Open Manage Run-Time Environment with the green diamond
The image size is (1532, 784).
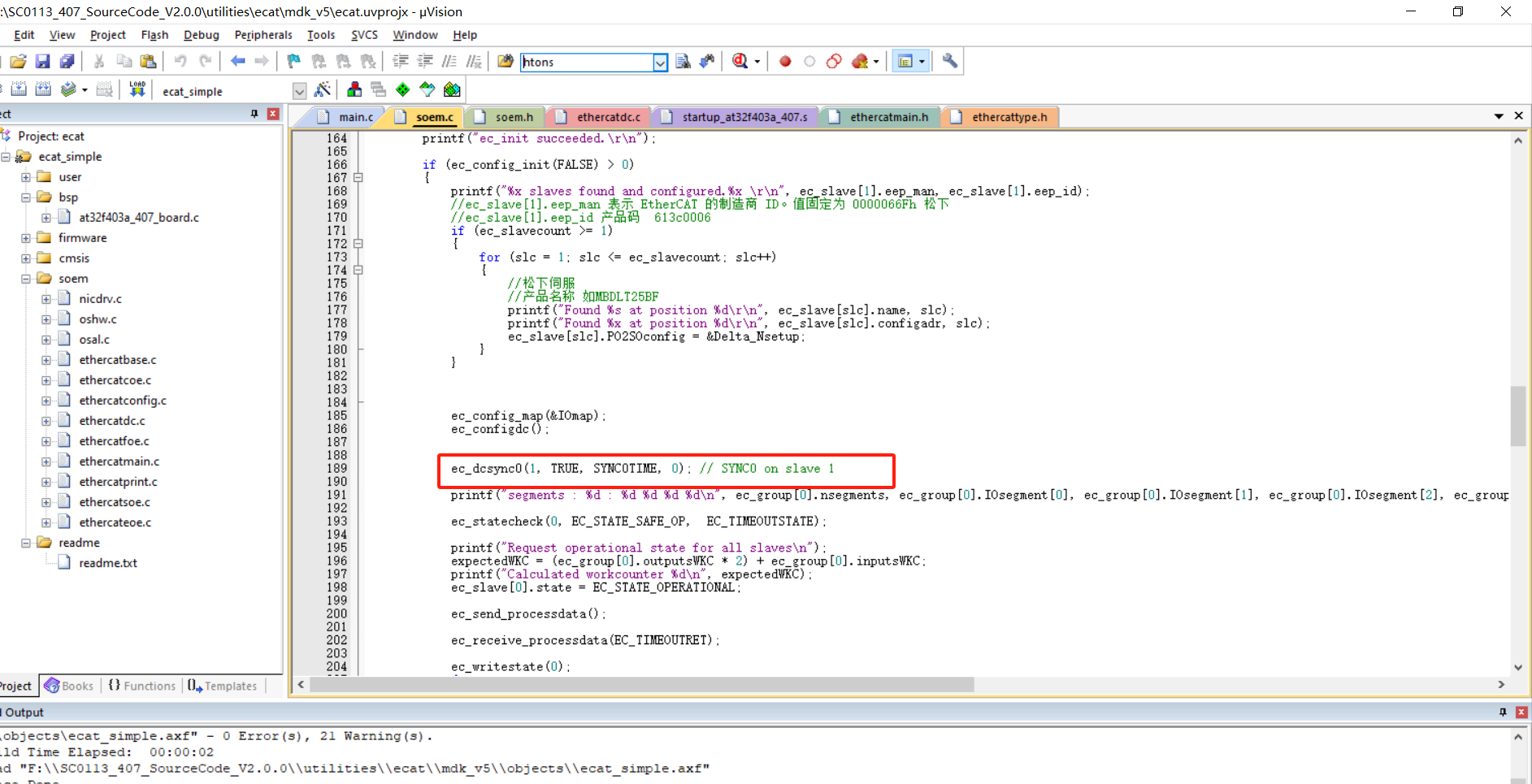402,89
